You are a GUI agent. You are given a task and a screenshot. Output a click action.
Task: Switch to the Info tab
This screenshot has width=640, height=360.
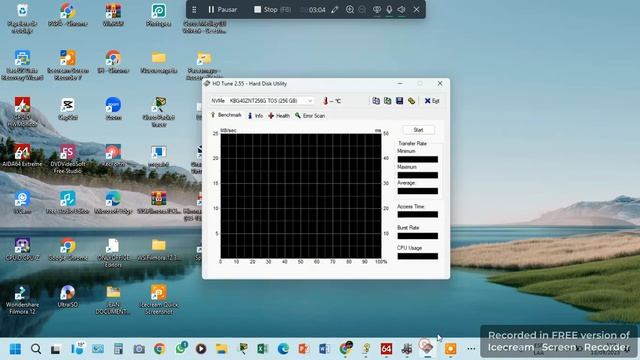(x=256, y=116)
